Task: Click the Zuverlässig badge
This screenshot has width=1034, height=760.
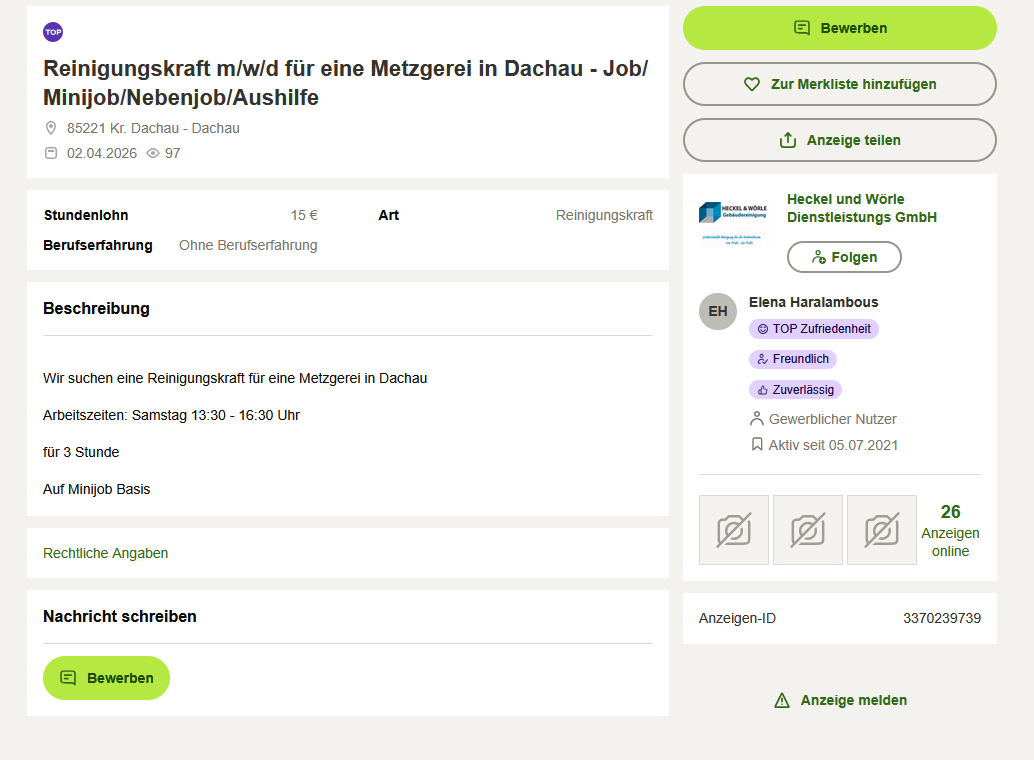Action: [795, 390]
